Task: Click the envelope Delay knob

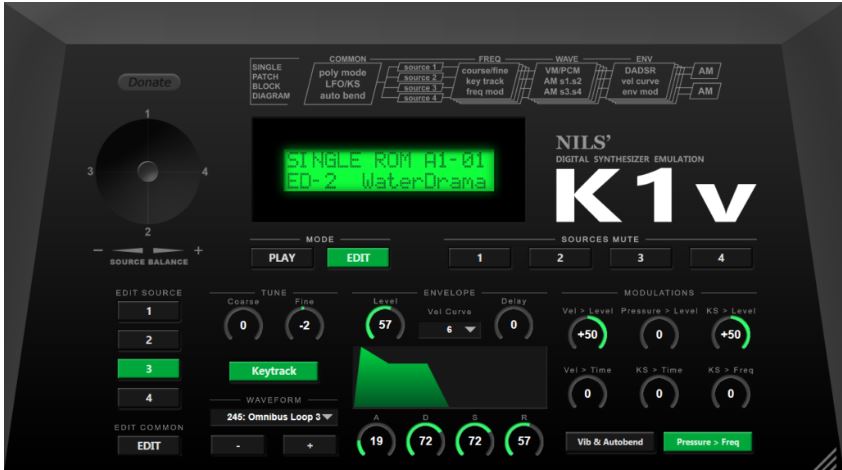Action: click(513, 324)
